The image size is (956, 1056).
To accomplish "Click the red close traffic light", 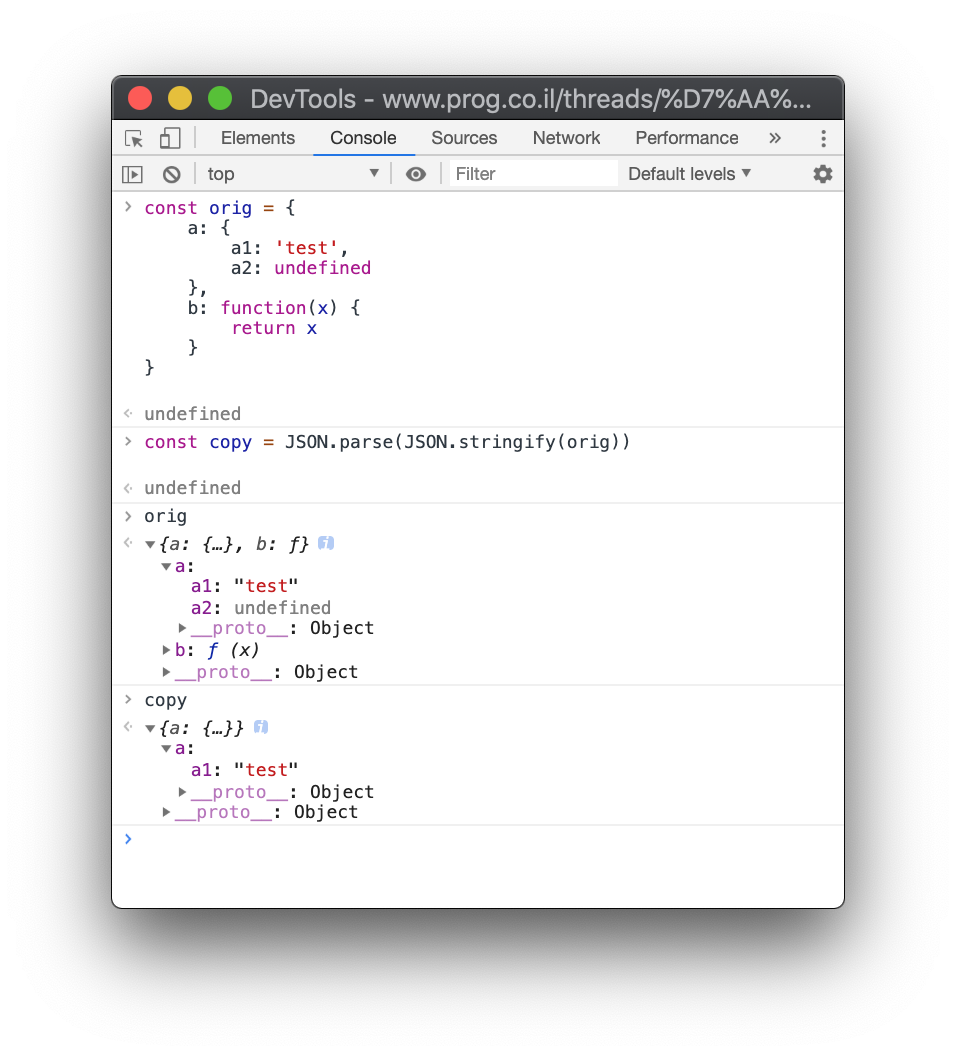I will pyautogui.click(x=140, y=97).
